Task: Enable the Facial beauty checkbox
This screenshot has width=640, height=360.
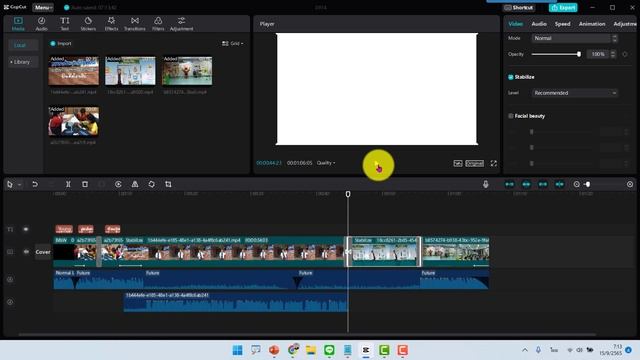Action: tap(510, 116)
